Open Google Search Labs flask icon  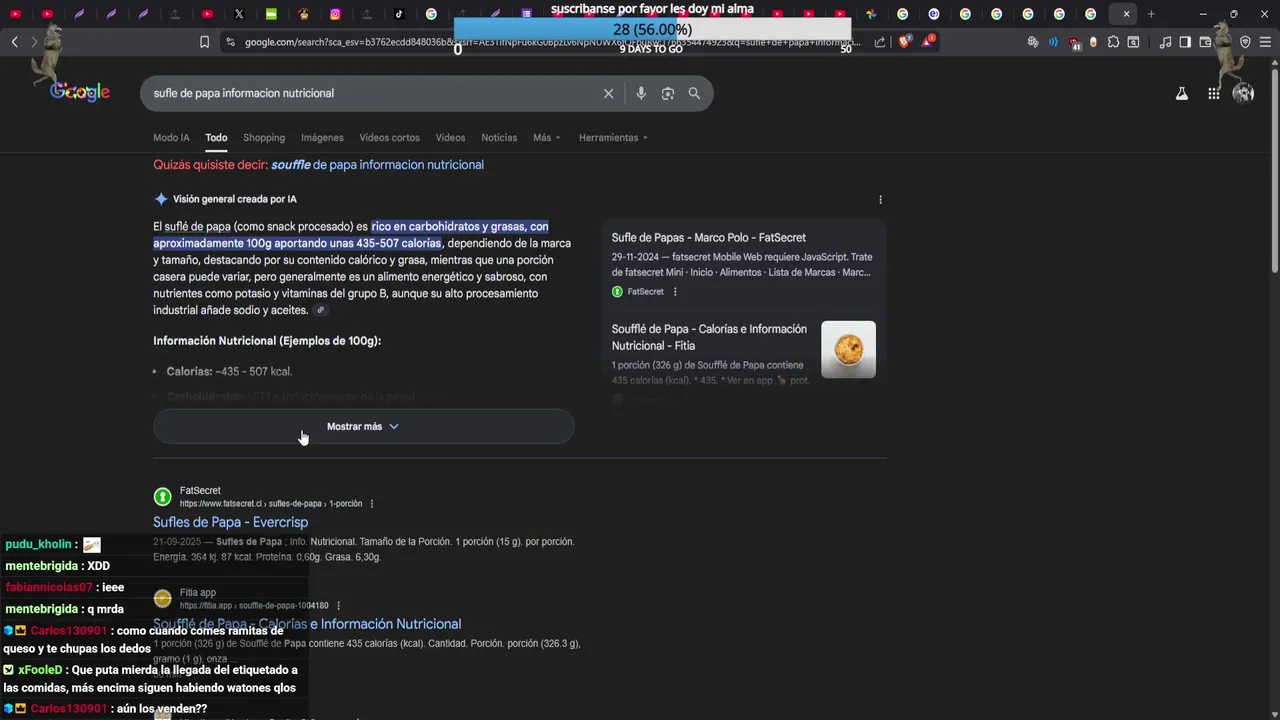(x=1182, y=93)
